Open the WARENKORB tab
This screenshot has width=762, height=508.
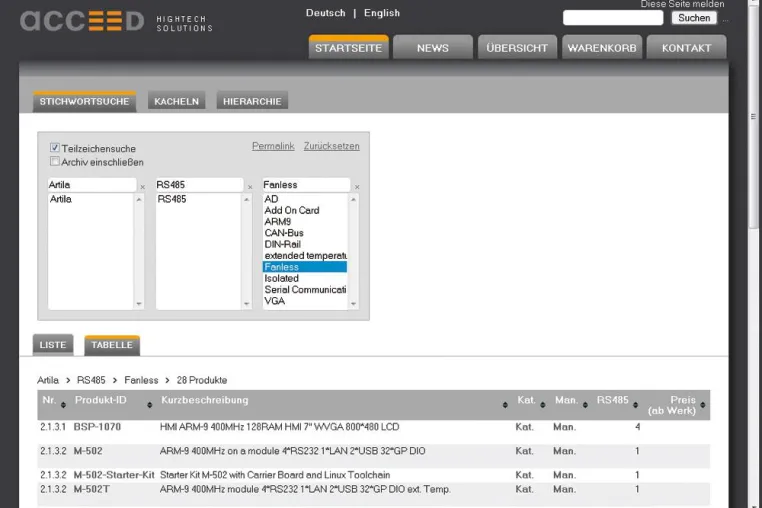point(602,48)
